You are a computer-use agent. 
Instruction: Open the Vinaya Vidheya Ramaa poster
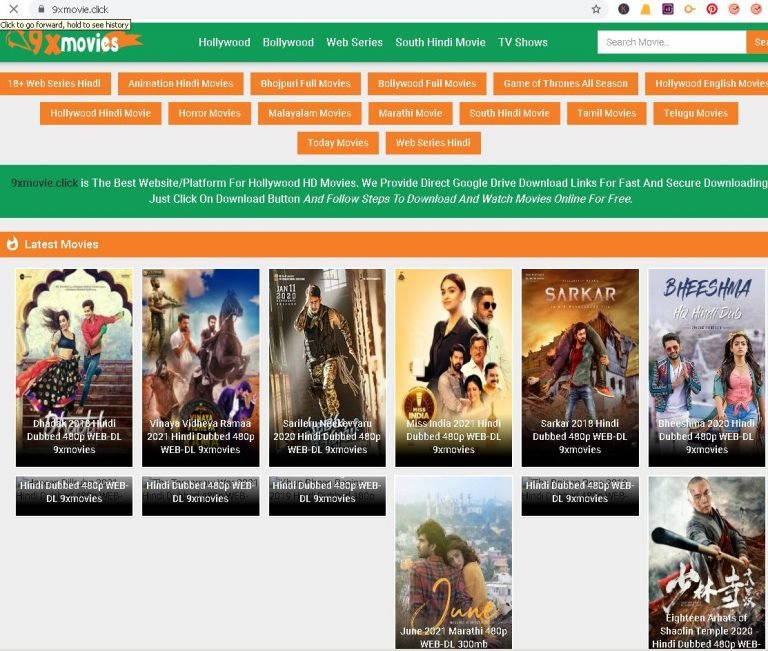point(201,367)
